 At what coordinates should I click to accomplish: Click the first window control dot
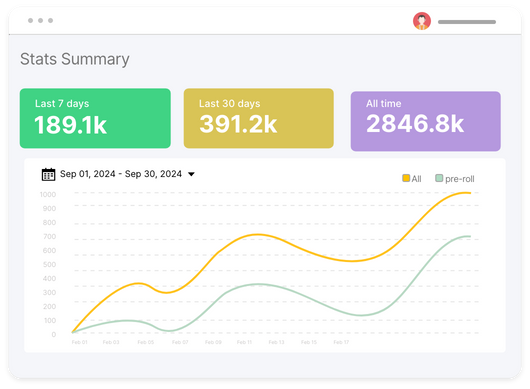pyautogui.click(x=30, y=21)
